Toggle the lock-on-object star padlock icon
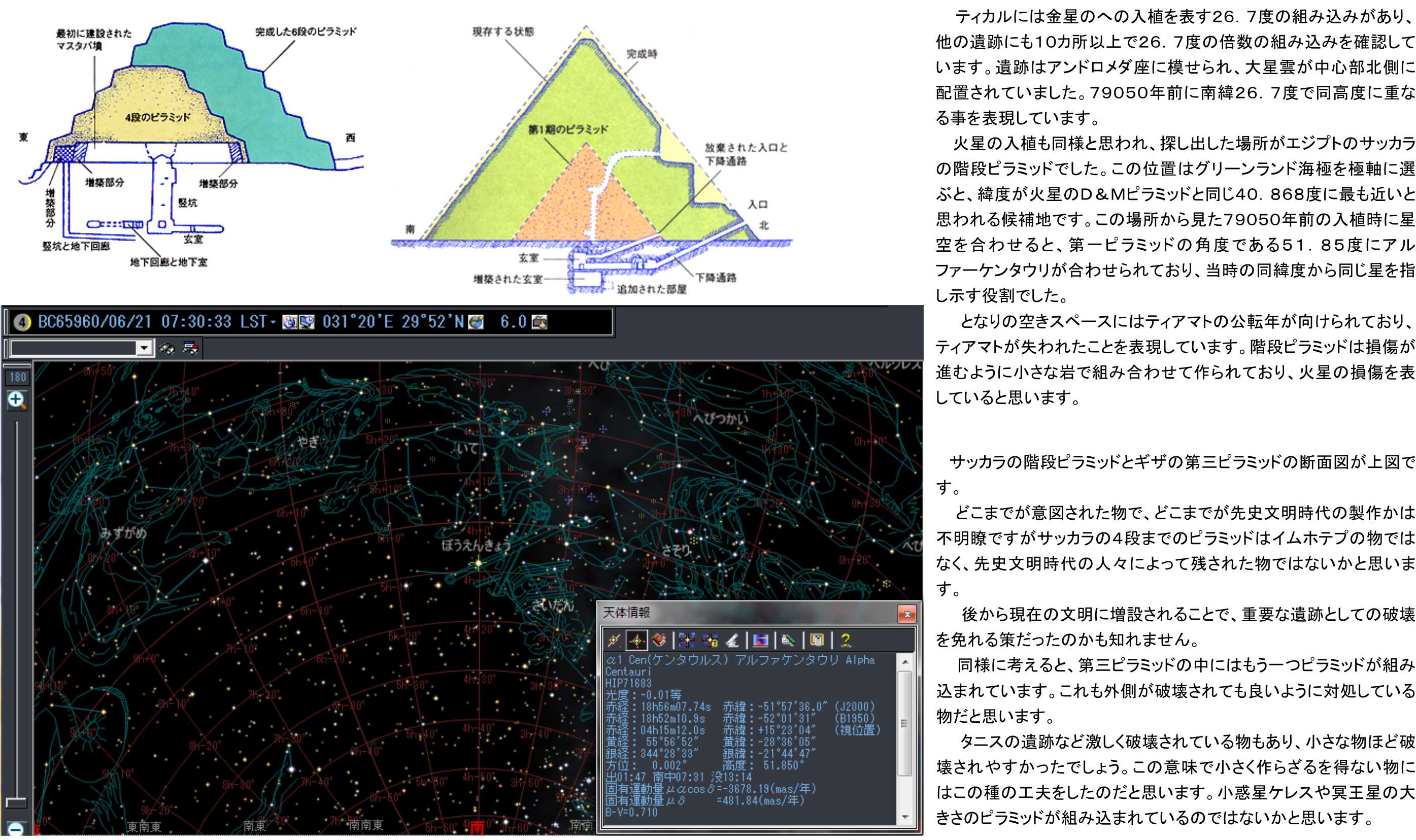This screenshot has width=1416, height=840. (710, 641)
